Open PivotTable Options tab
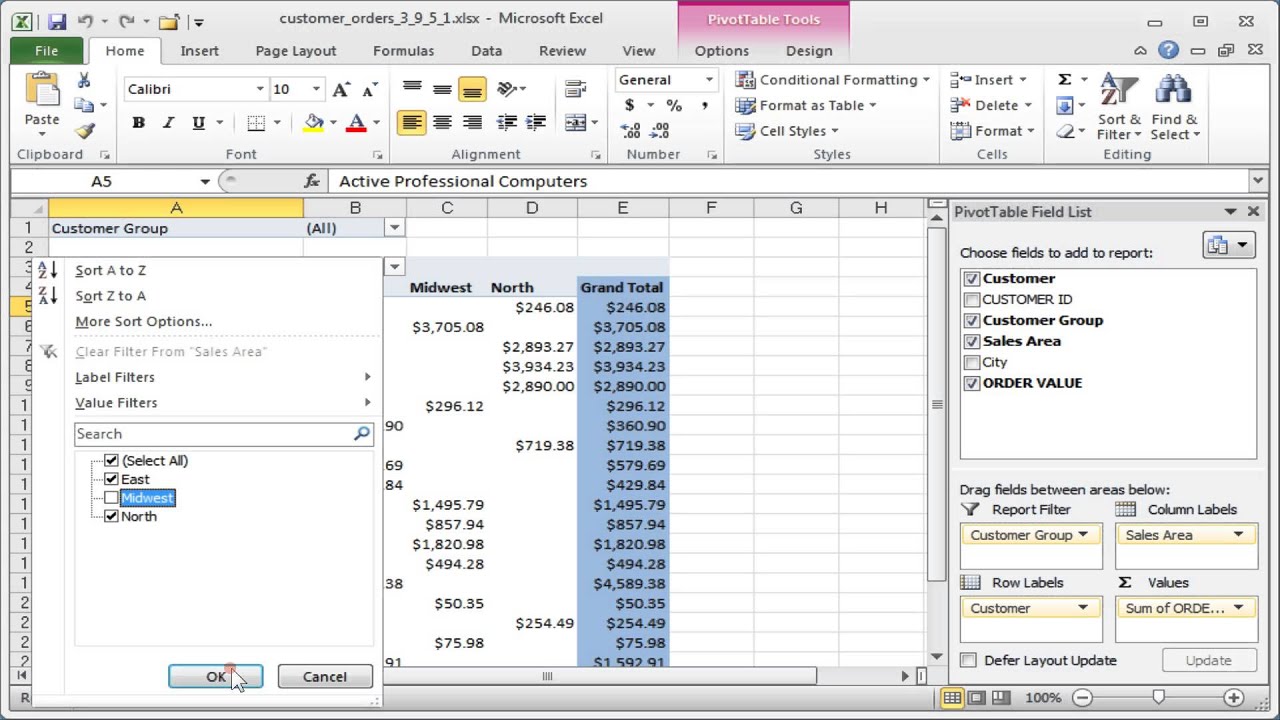 721,51
